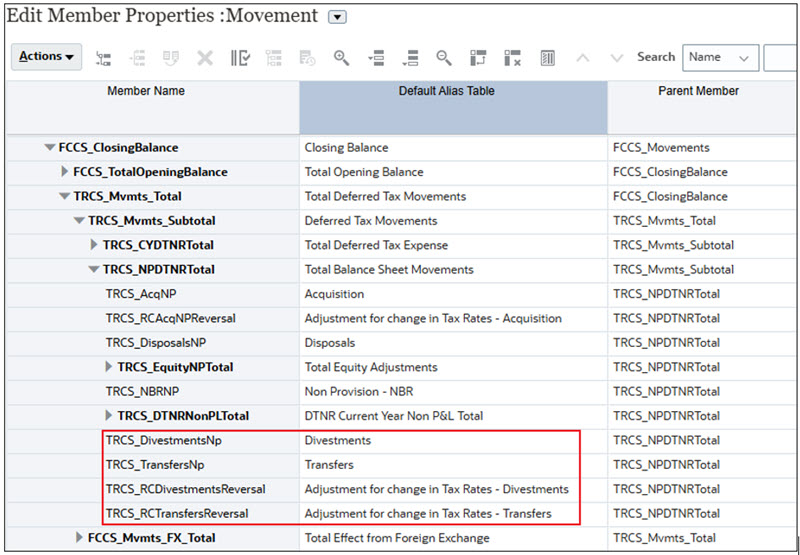Click the Divestments alias cell
The height and width of the screenshot is (555, 800).
[454, 440]
